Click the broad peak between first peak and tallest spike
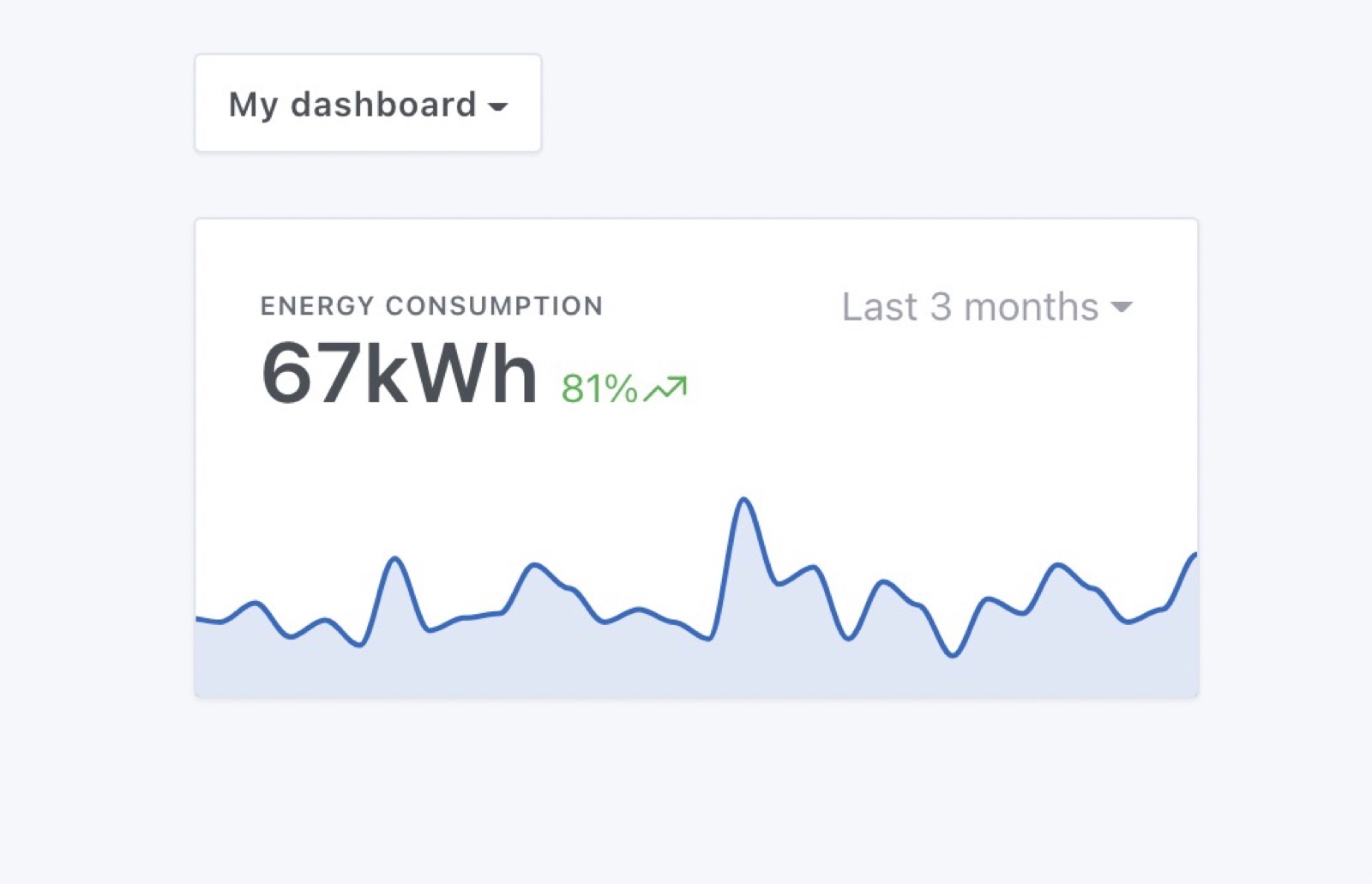This screenshot has height=884, width=1372. pyautogui.click(x=535, y=565)
